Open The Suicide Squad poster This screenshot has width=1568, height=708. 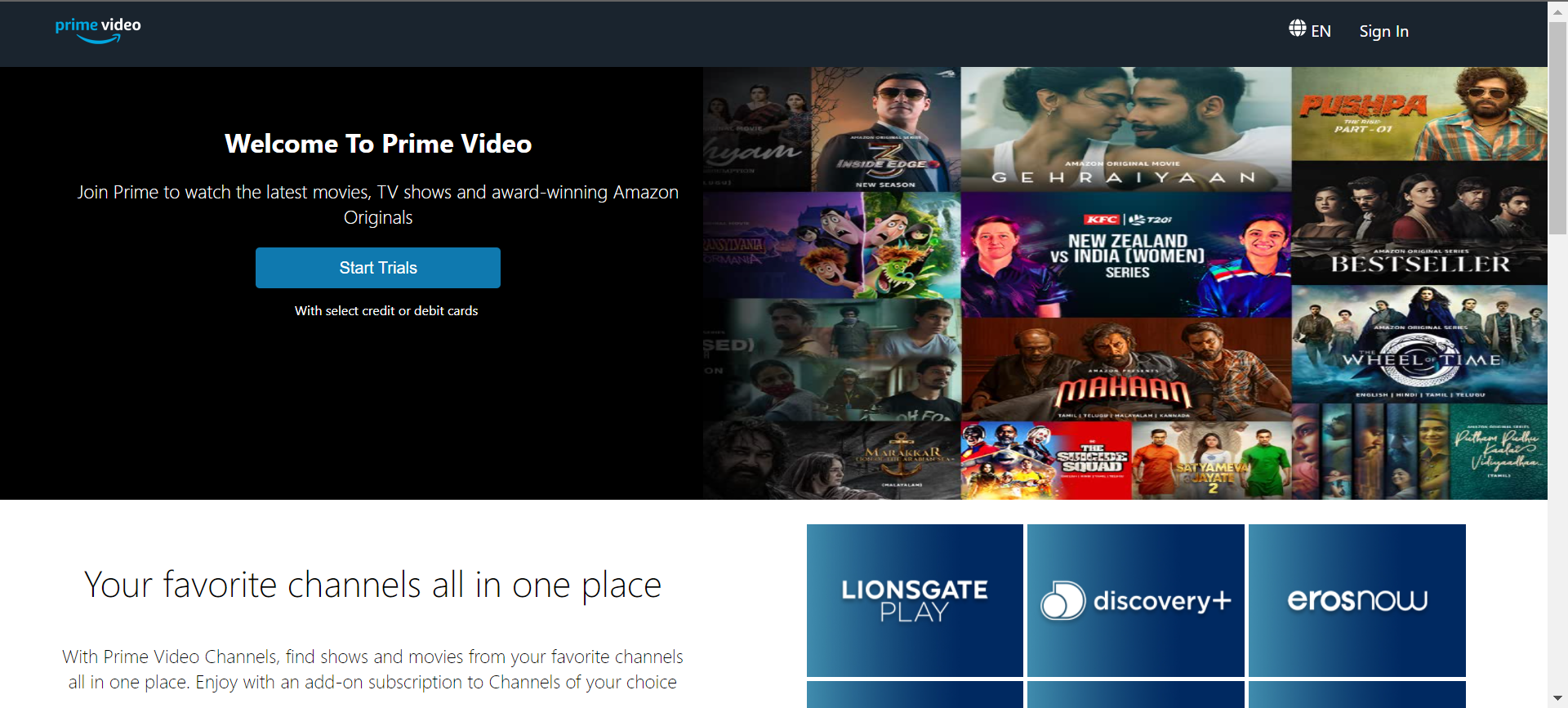tap(1046, 461)
